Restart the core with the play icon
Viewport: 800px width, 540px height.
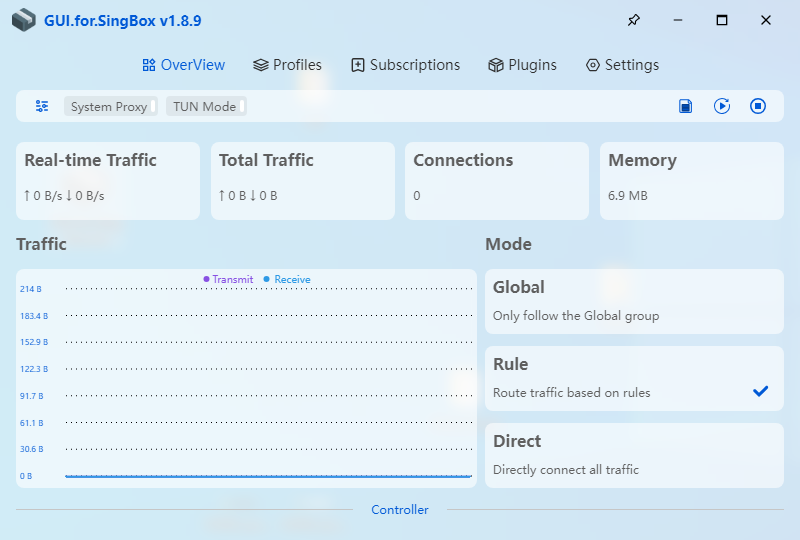(x=721, y=106)
